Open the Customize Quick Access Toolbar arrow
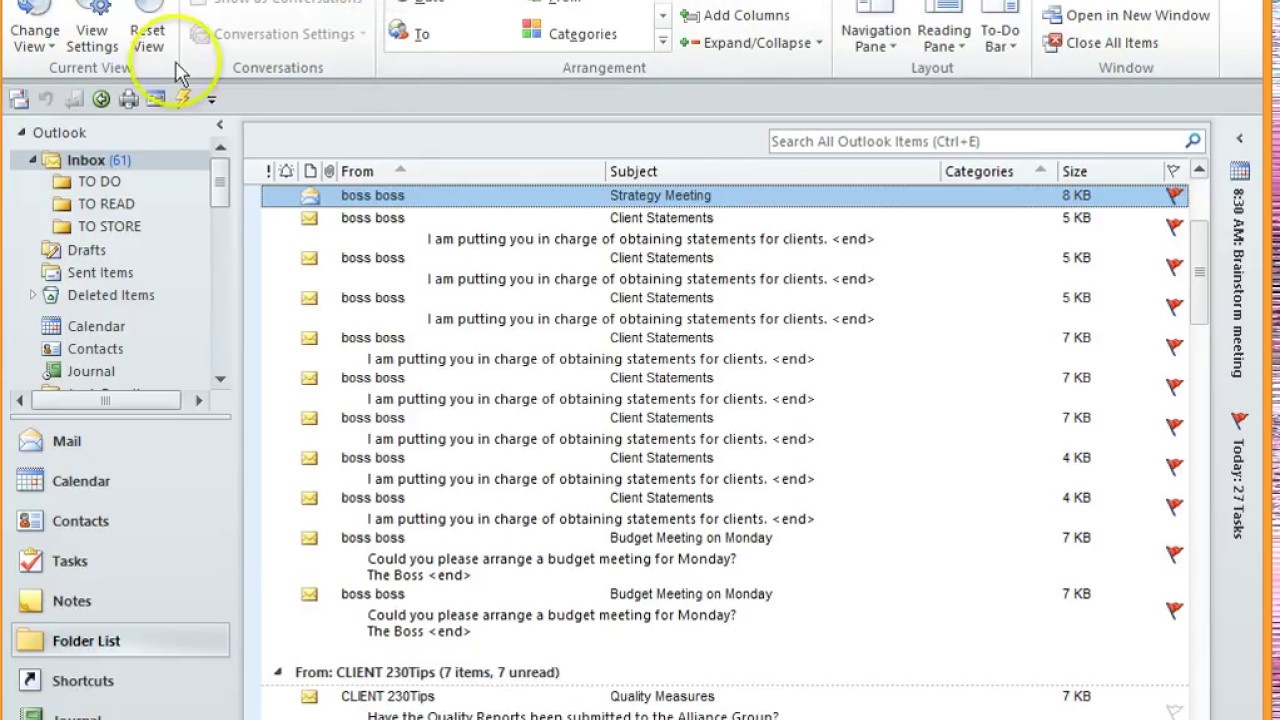This screenshot has height=720, width=1280. point(211,99)
